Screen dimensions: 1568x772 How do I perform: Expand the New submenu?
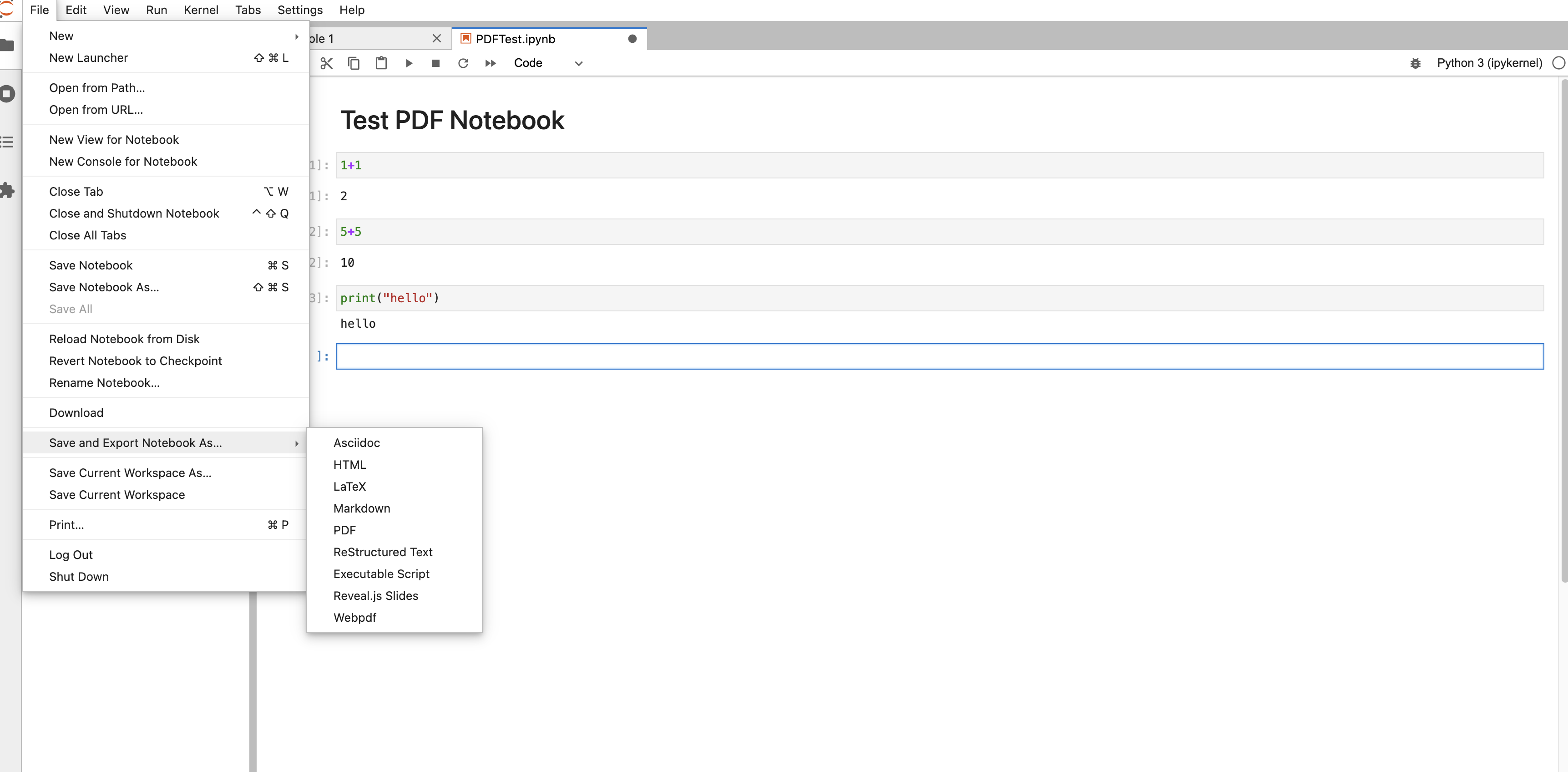coord(166,36)
